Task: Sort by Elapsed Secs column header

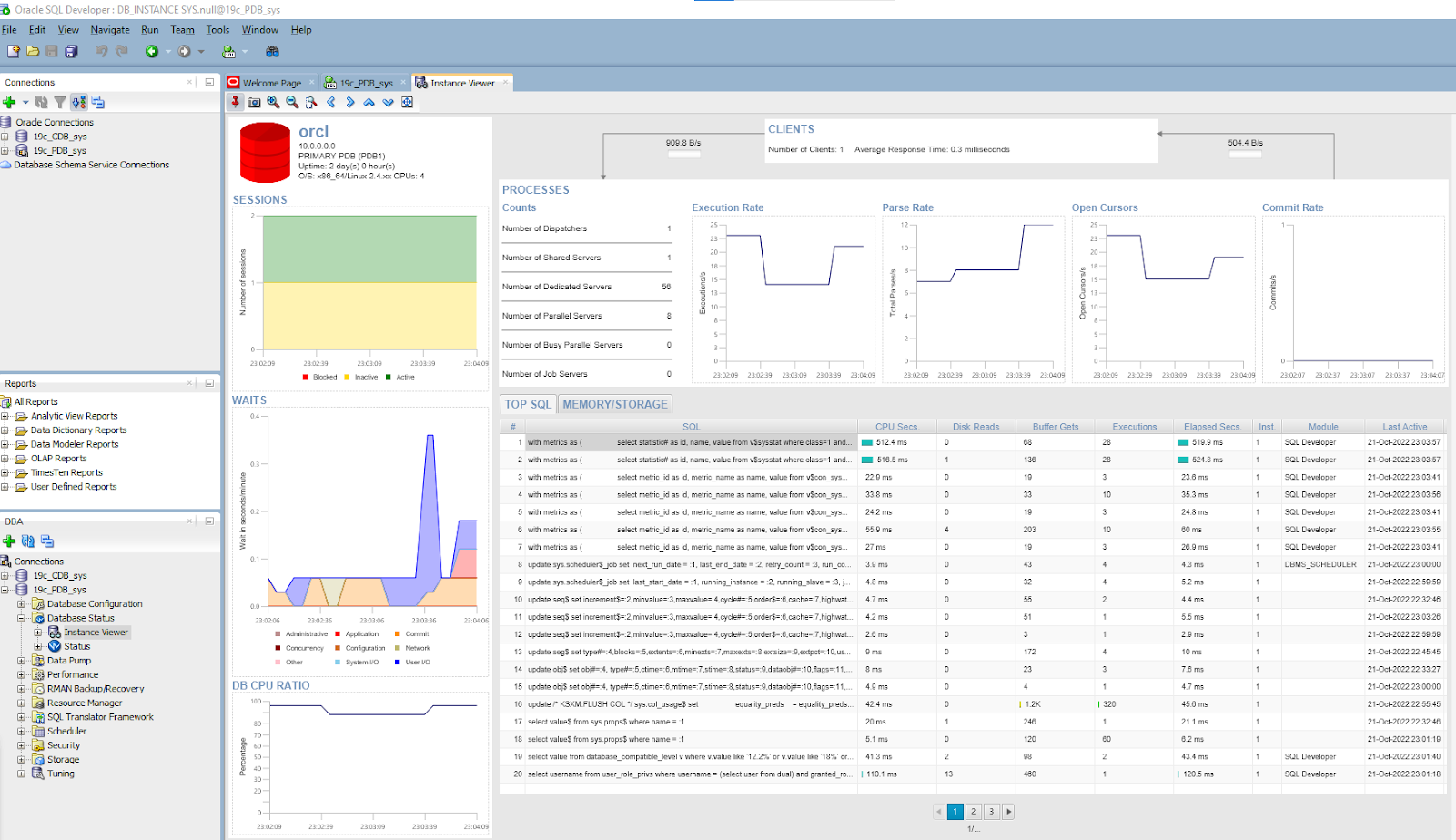Action: [x=1212, y=426]
